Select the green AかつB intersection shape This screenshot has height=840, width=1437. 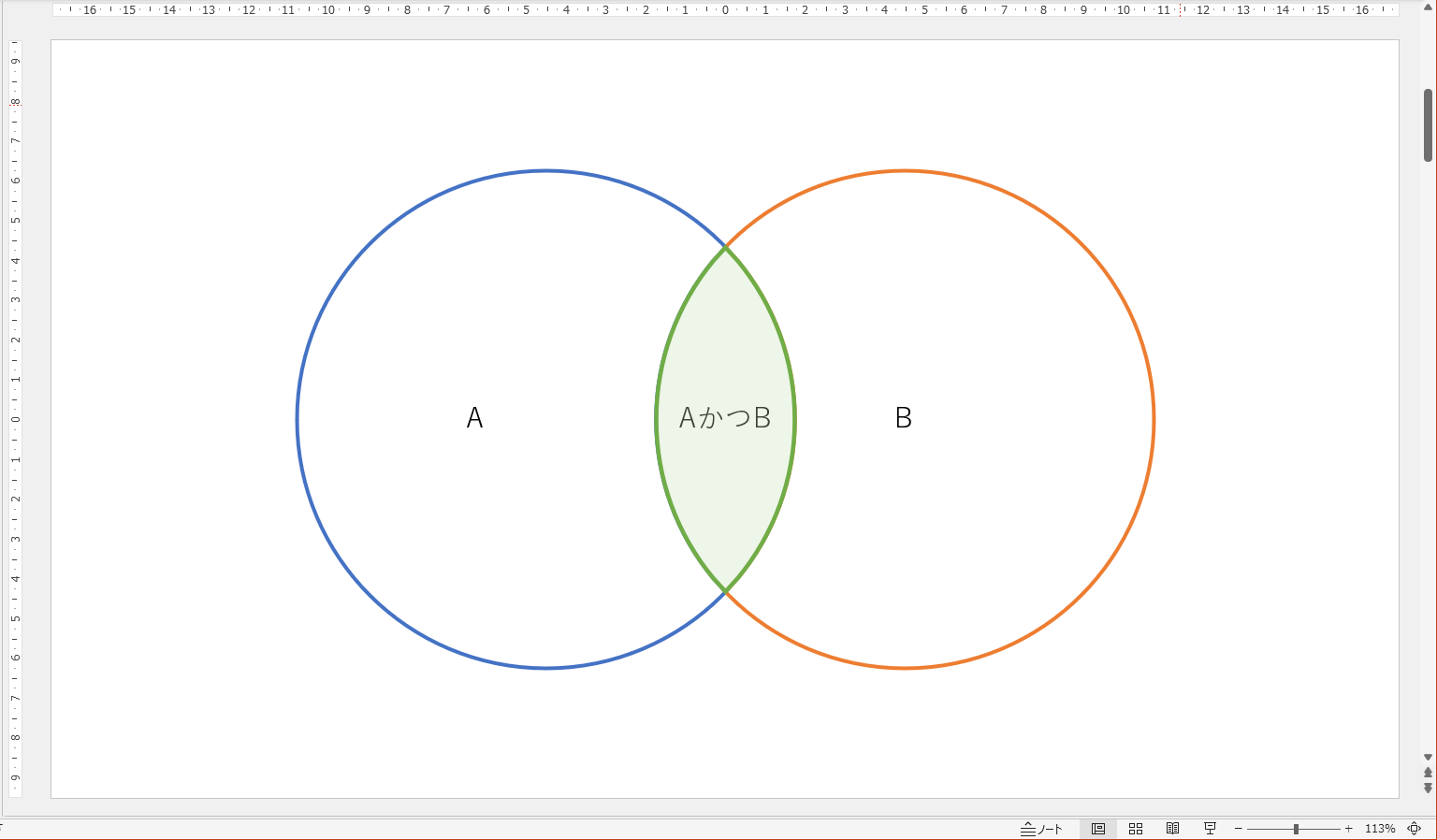tap(725, 418)
